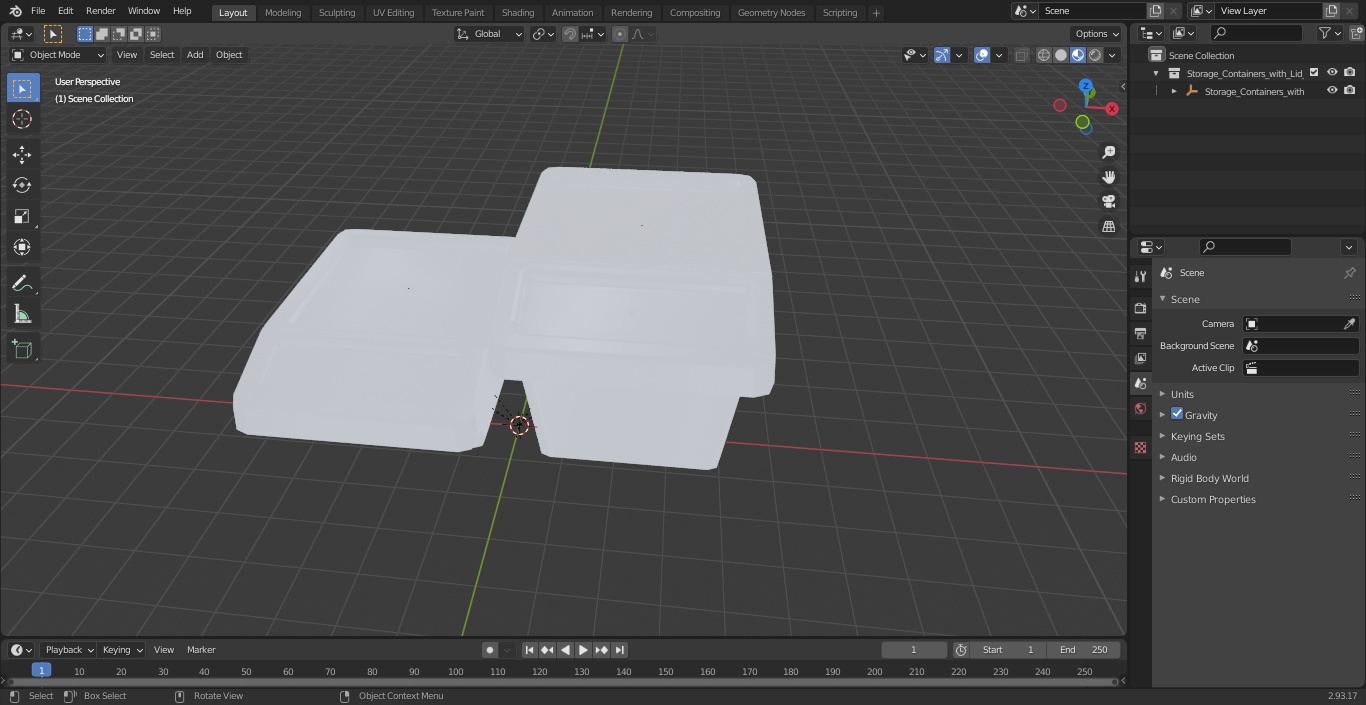Select rendered viewport shading
Image resolution: width=1366 pixels, height=705 pixels.
pyautogui.click(x=1095, y=55)
